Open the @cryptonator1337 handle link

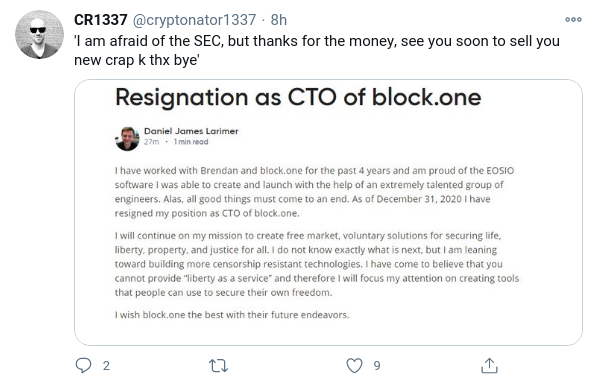coord(195,20)
